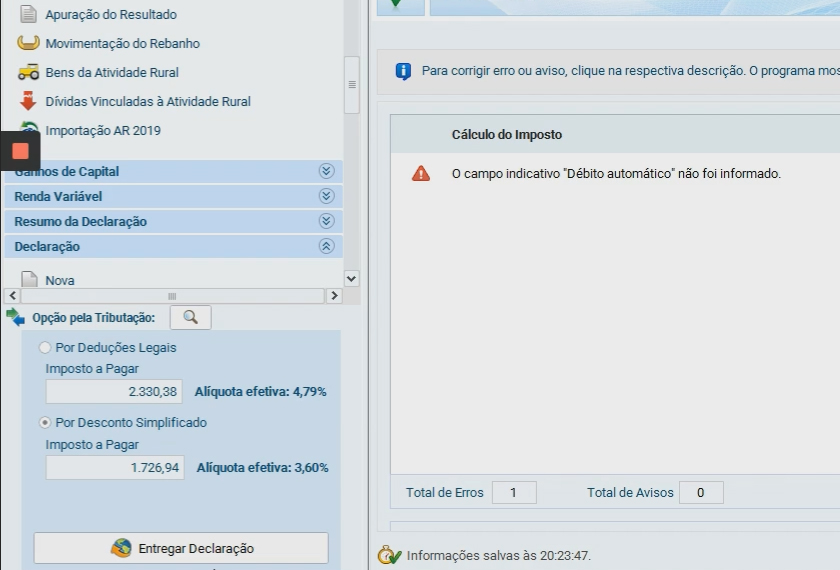Open the Débito automático error description
This screenshot has height=570, width=840.
pyautogui.click(x=615, y=174)
